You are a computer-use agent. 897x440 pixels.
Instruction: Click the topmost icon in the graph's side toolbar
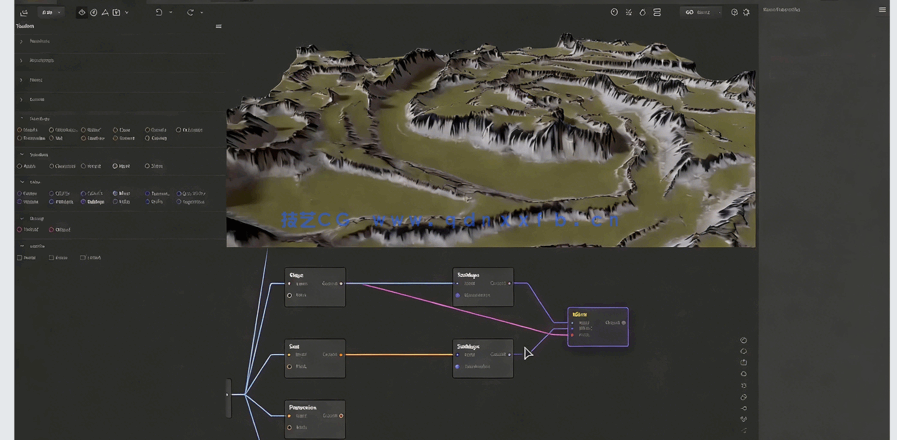tap(743, 340)
